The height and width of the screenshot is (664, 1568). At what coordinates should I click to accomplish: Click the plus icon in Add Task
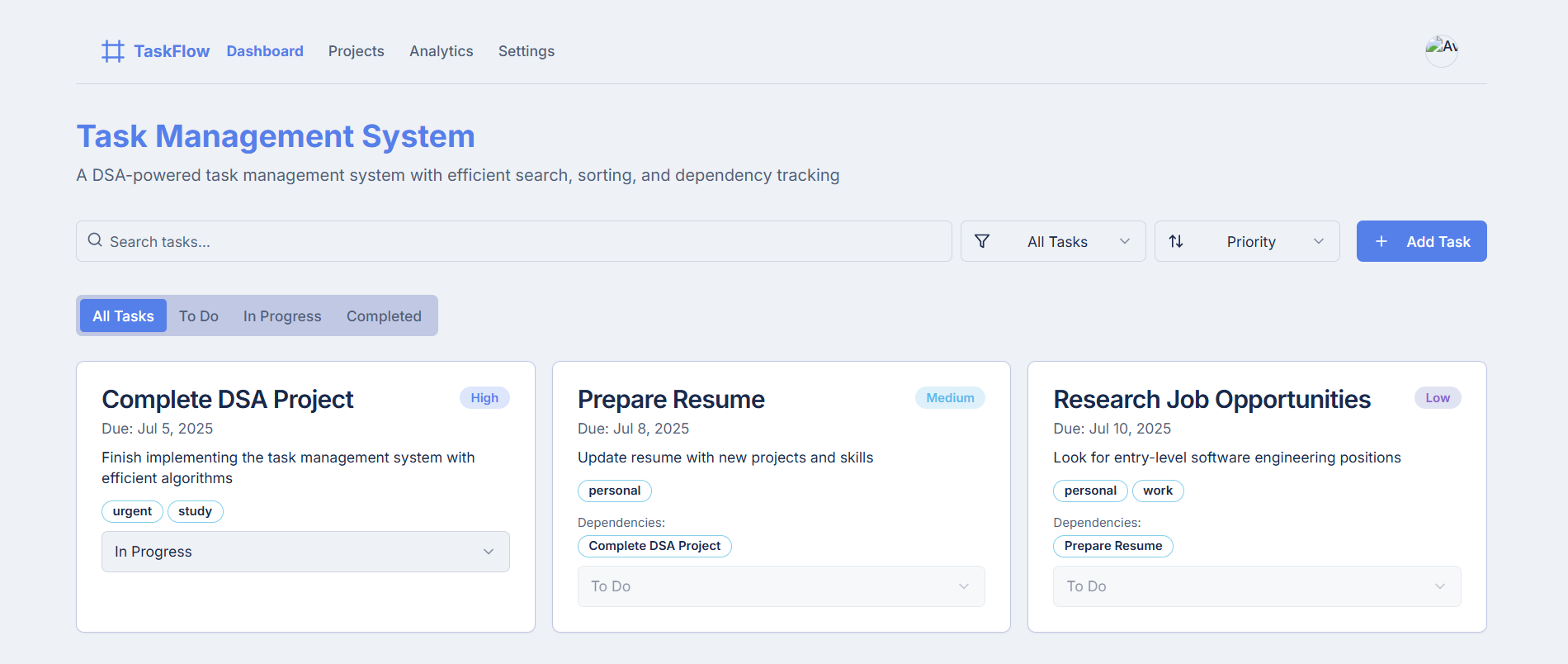(1381, 241)
